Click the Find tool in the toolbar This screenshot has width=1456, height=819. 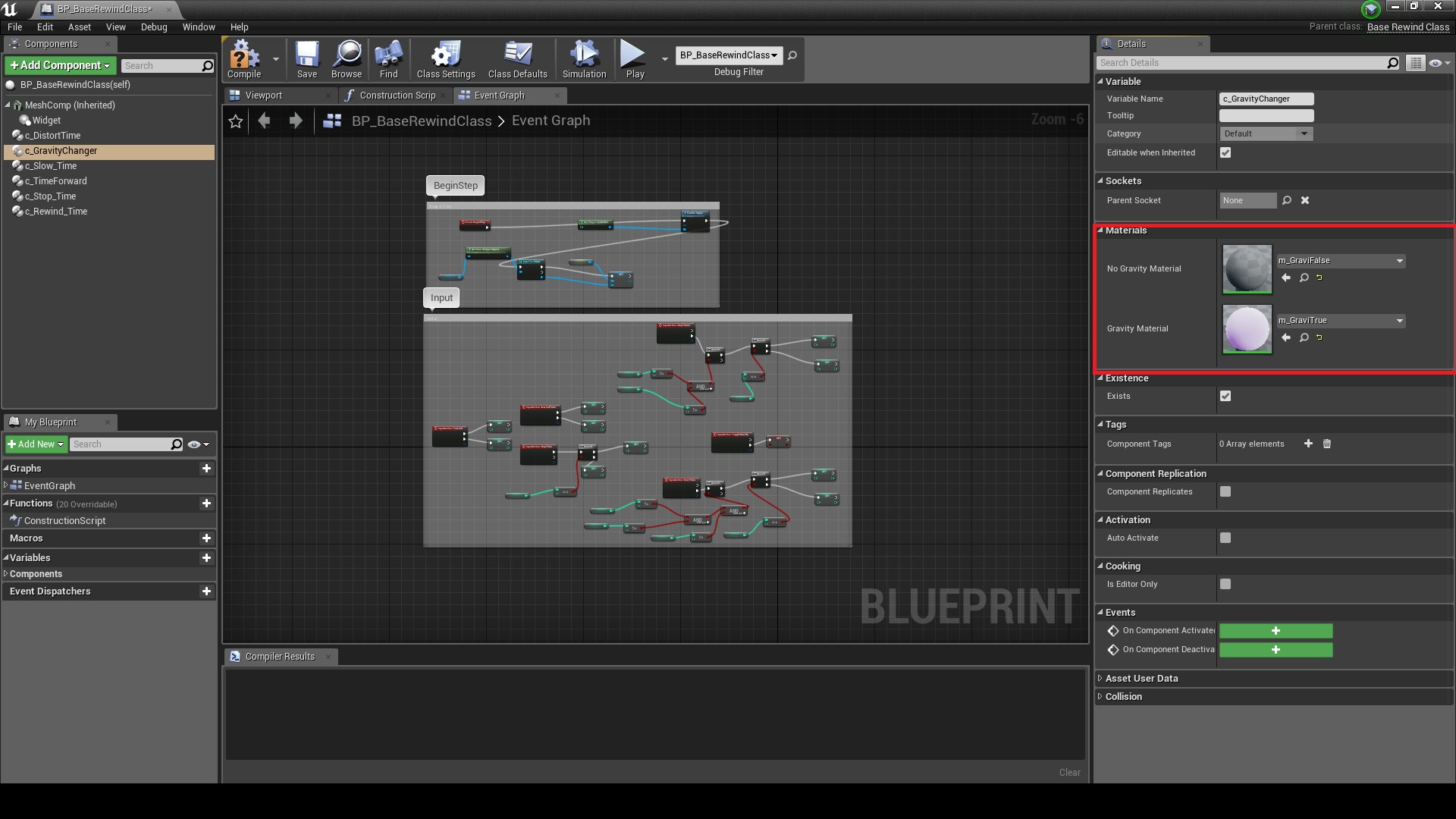coord(388,59)
